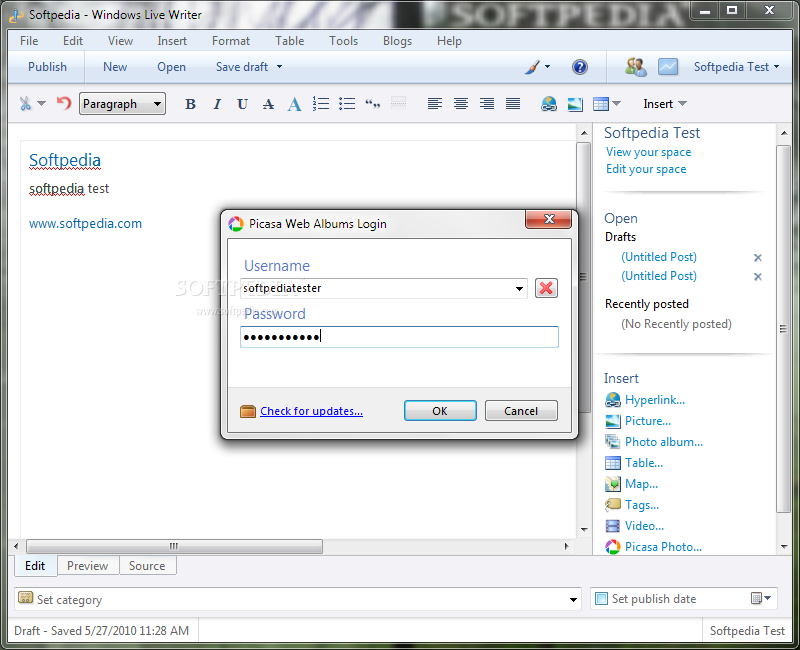800x650 pixels.
Task: Click red X delete username button
Action: (x=546, y=288)
